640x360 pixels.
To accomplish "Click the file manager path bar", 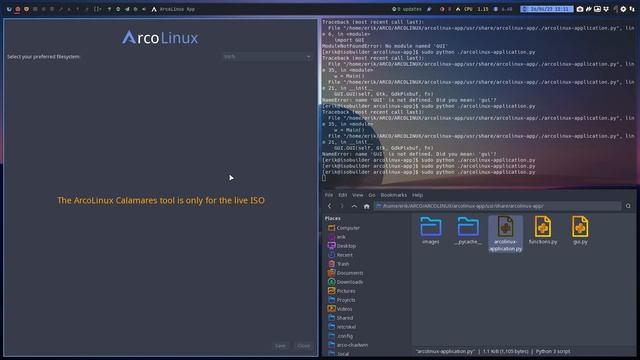I will 498,206.
